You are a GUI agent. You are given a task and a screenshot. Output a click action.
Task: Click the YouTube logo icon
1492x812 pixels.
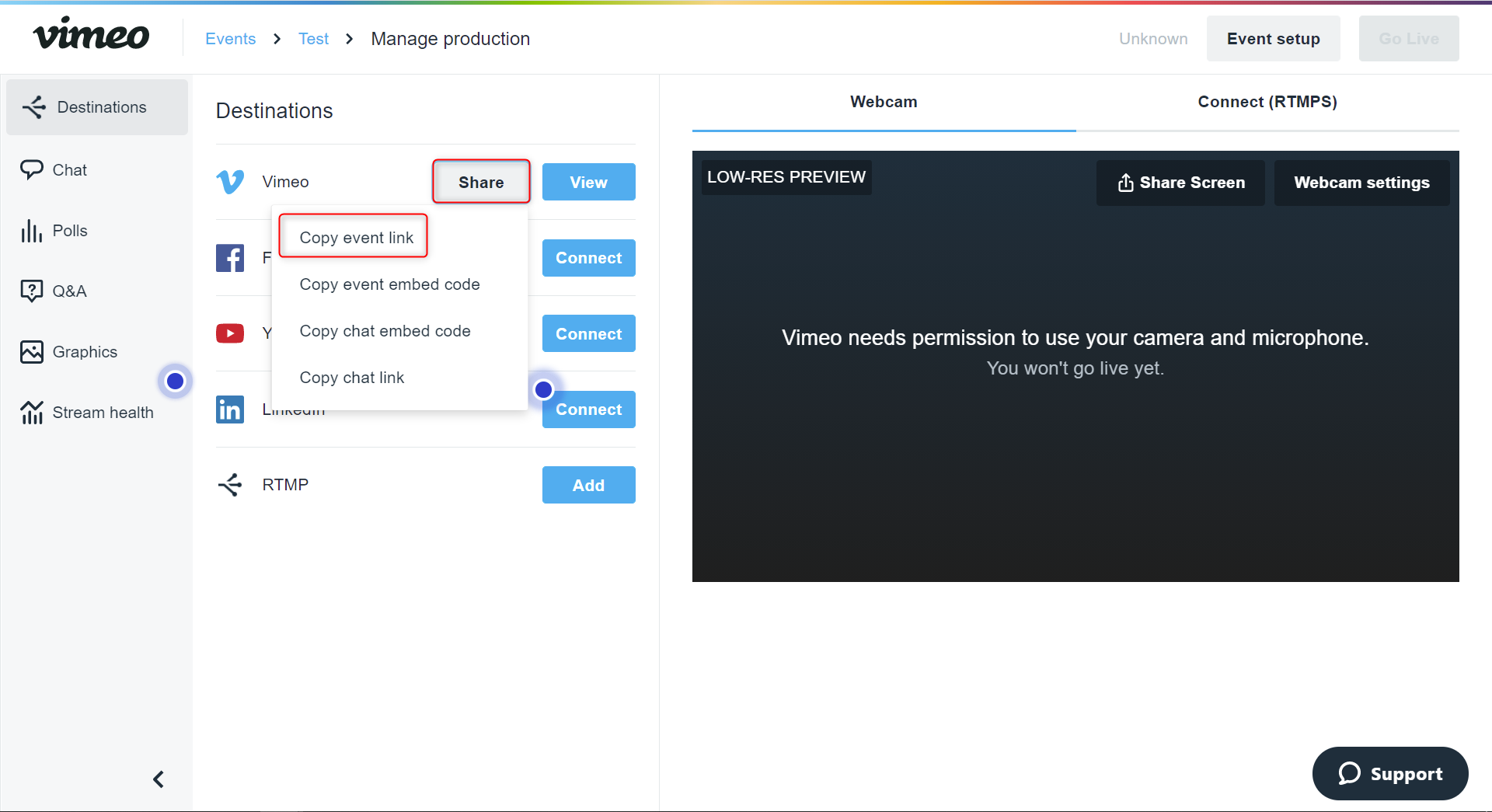(x=230, y=333)
